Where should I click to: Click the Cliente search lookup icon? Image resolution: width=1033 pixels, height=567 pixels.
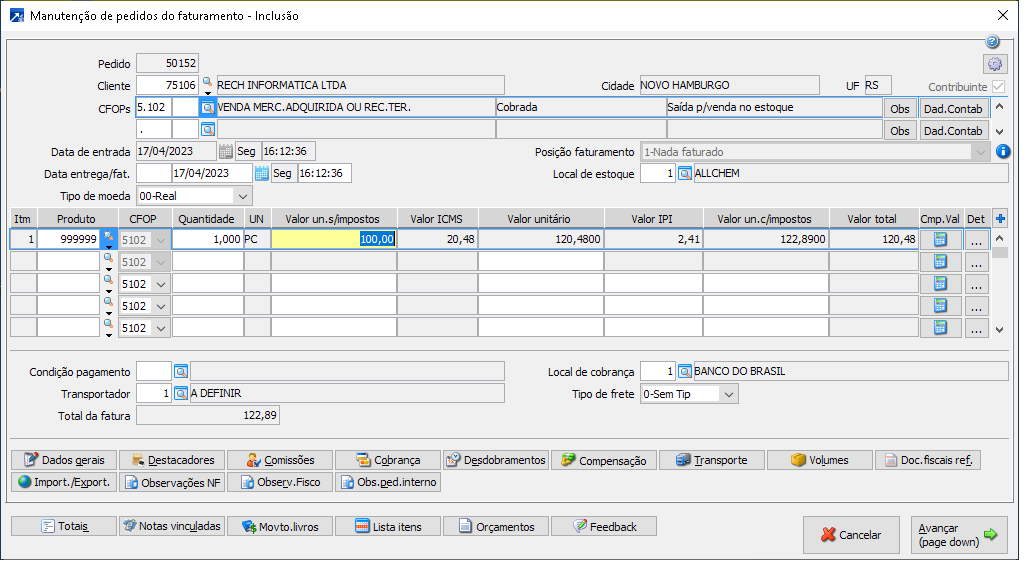pos(208,85)
